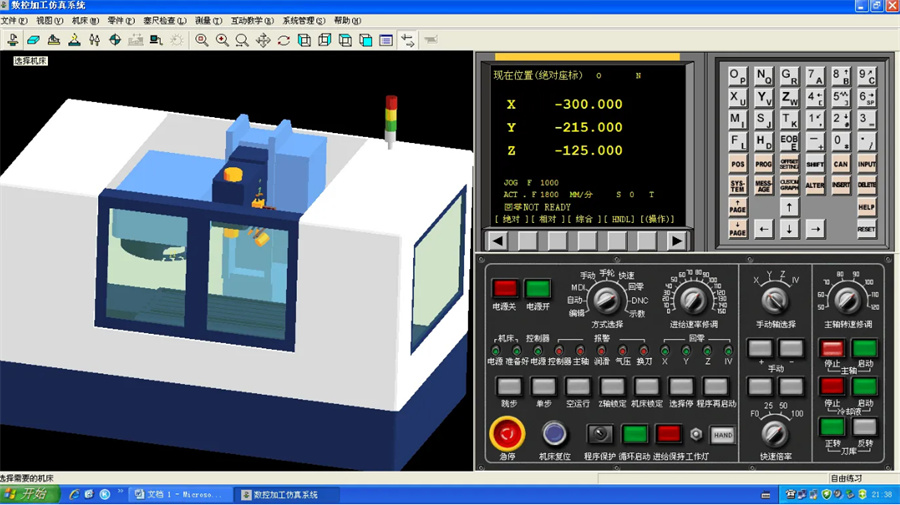
Task: Click the rotate view toolbar icon
Action: pos(284,40)
